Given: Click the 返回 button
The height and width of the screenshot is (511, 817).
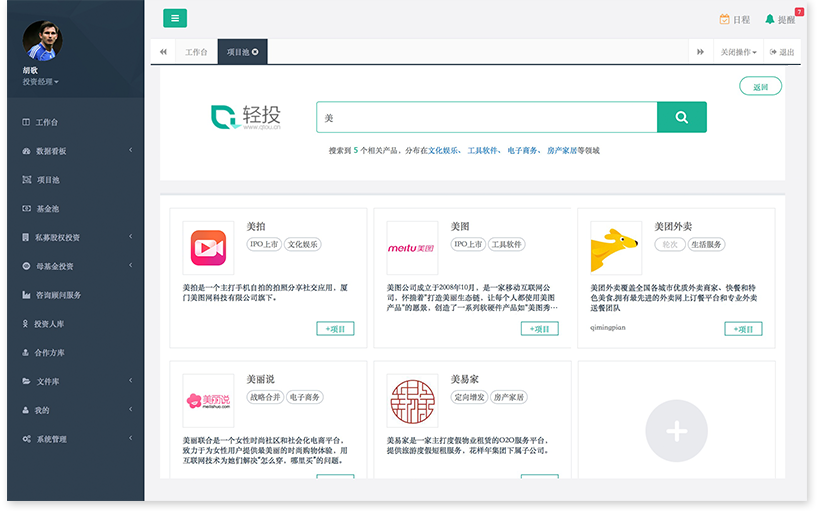Looking at the screenshot, I should (760, 86).
